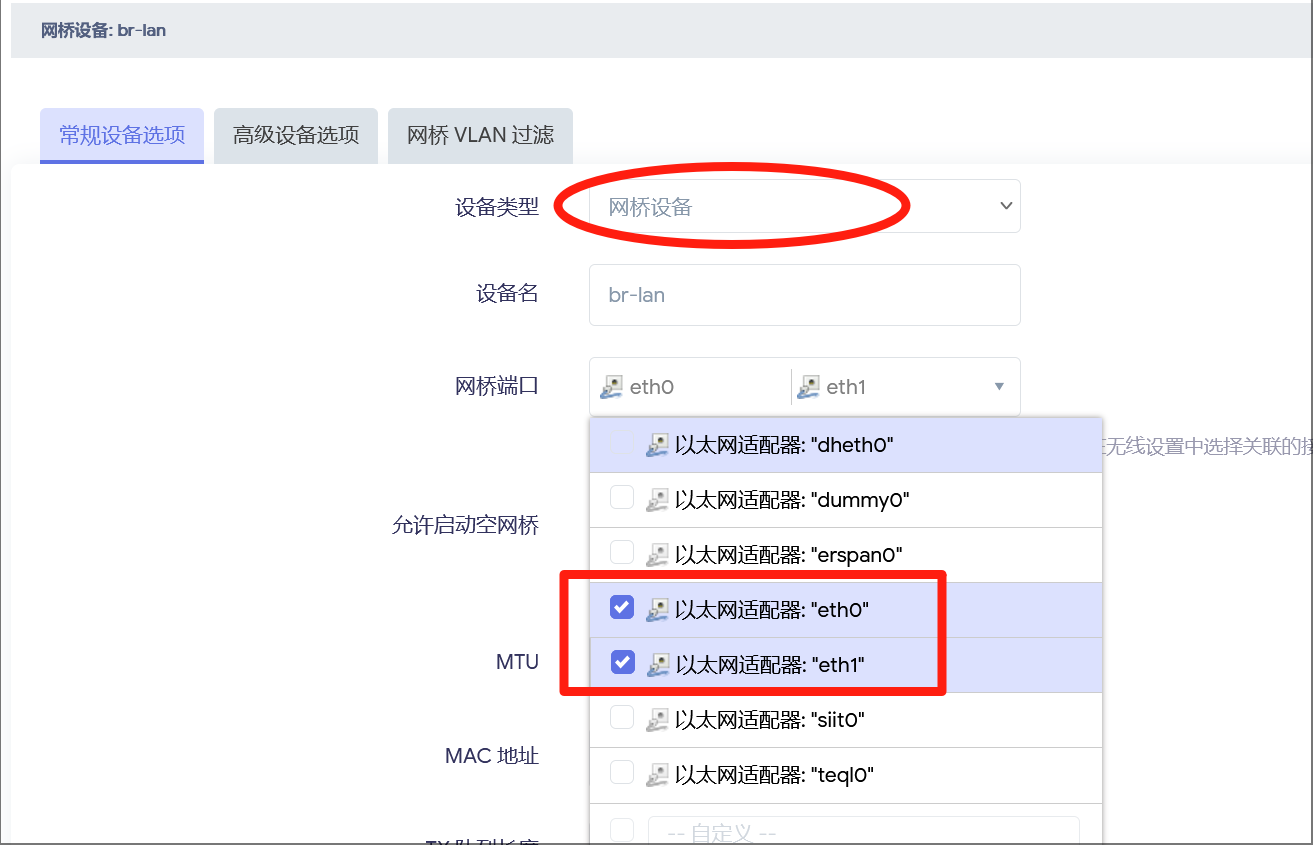Open the 网桥 VLAN 过滤 tab
This screenshot has width=1313, height=845.
(480, 135)
